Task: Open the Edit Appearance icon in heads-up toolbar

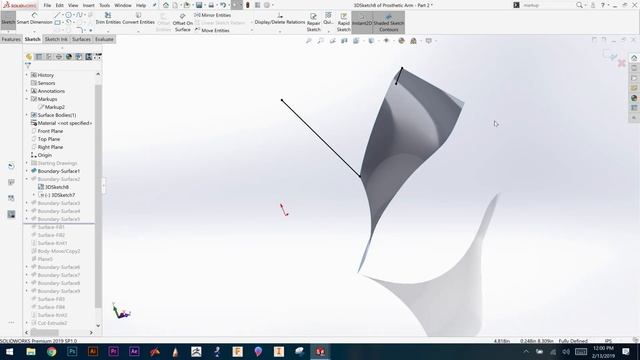Action: (x=402, y=40)
